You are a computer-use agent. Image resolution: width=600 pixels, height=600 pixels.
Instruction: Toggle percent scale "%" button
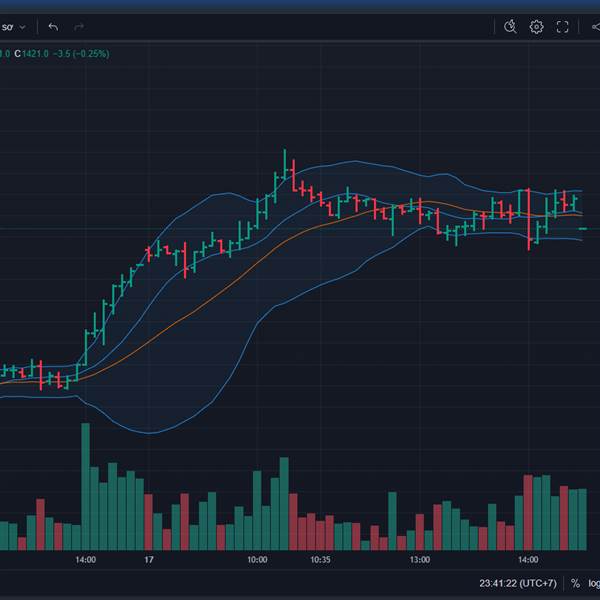575,583
